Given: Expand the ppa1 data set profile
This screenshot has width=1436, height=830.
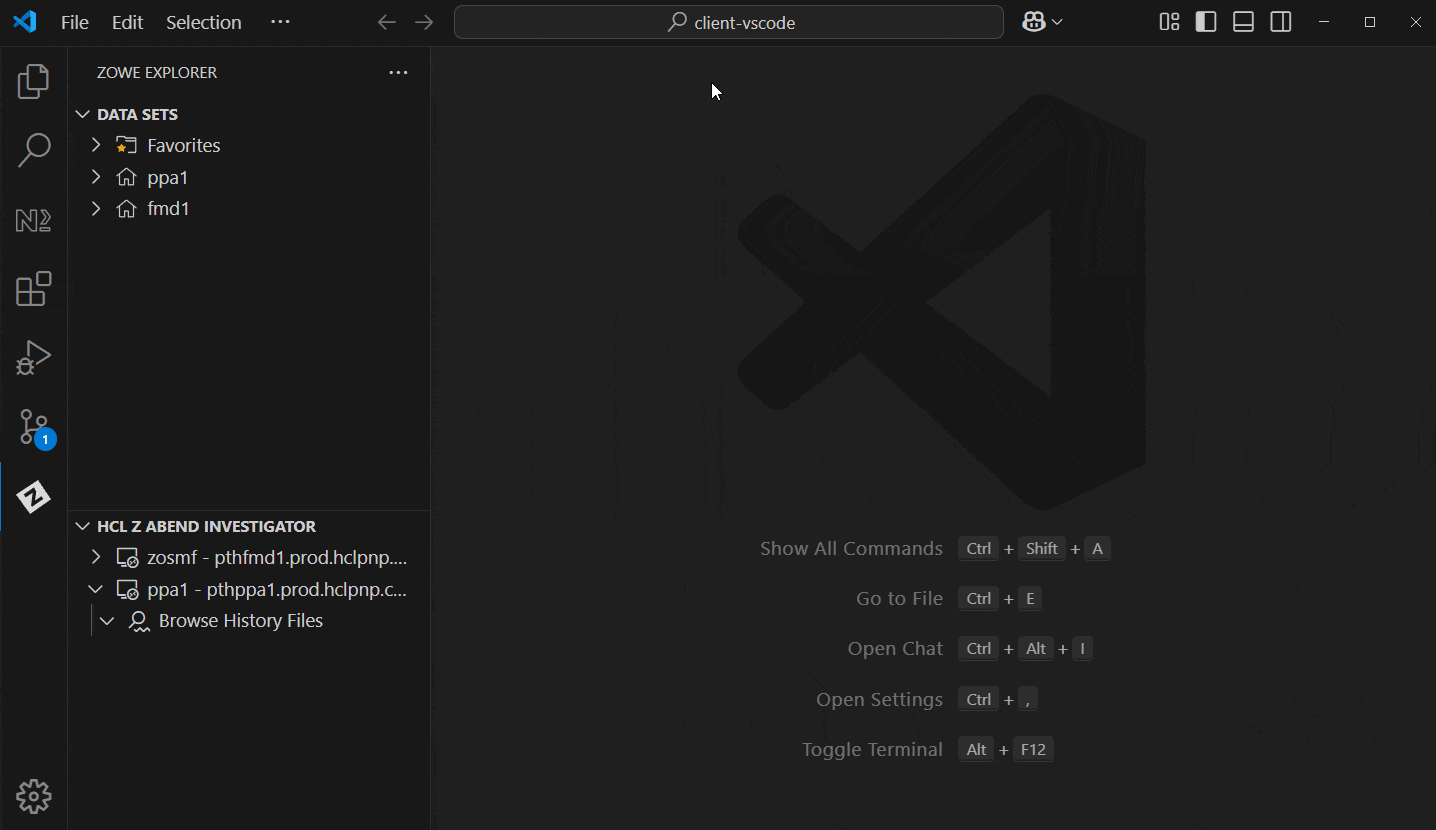Looking at the screenshot, I should (96, 177).
